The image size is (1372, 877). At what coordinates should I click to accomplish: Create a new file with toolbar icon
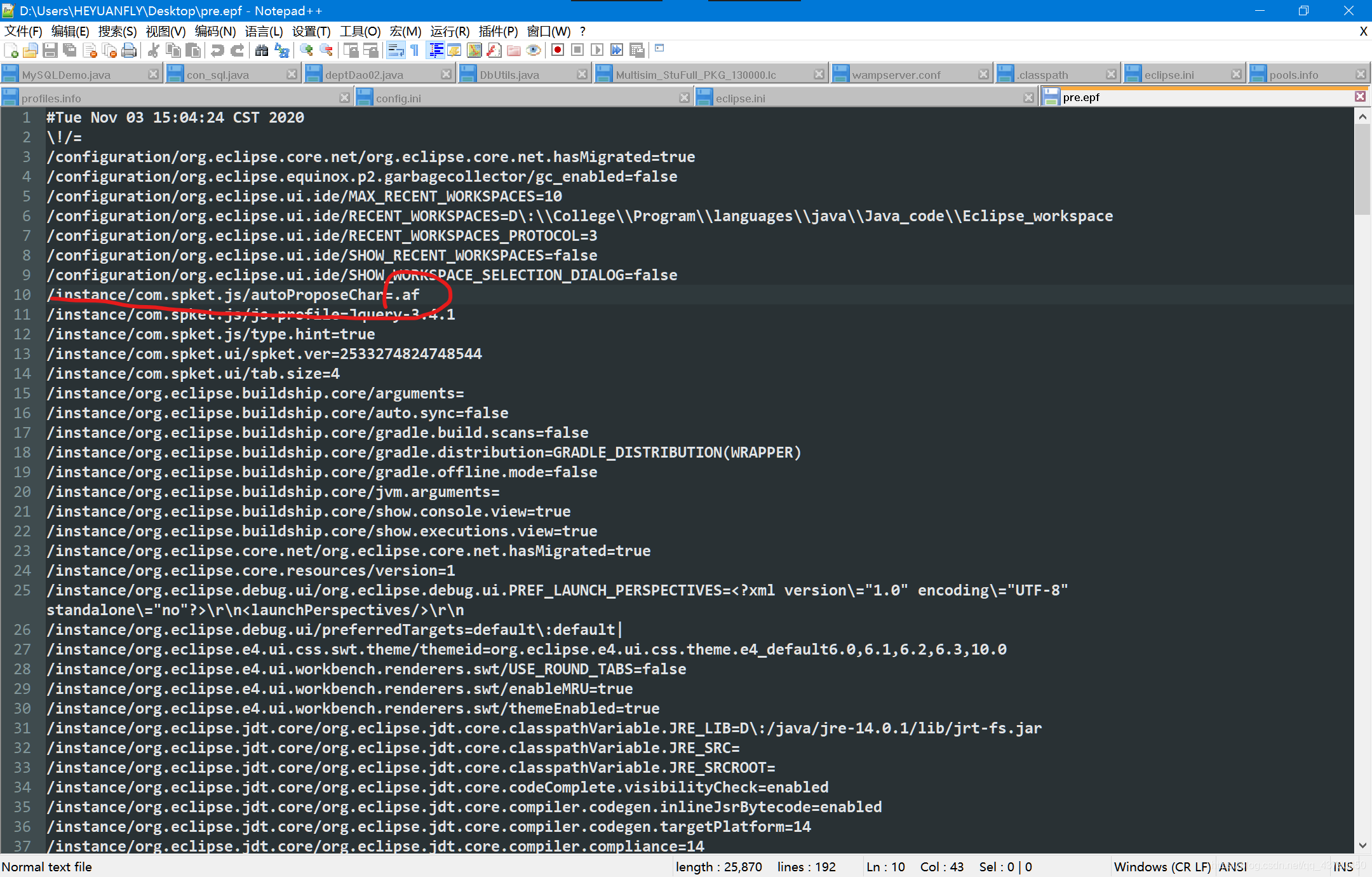click(11, 51)
